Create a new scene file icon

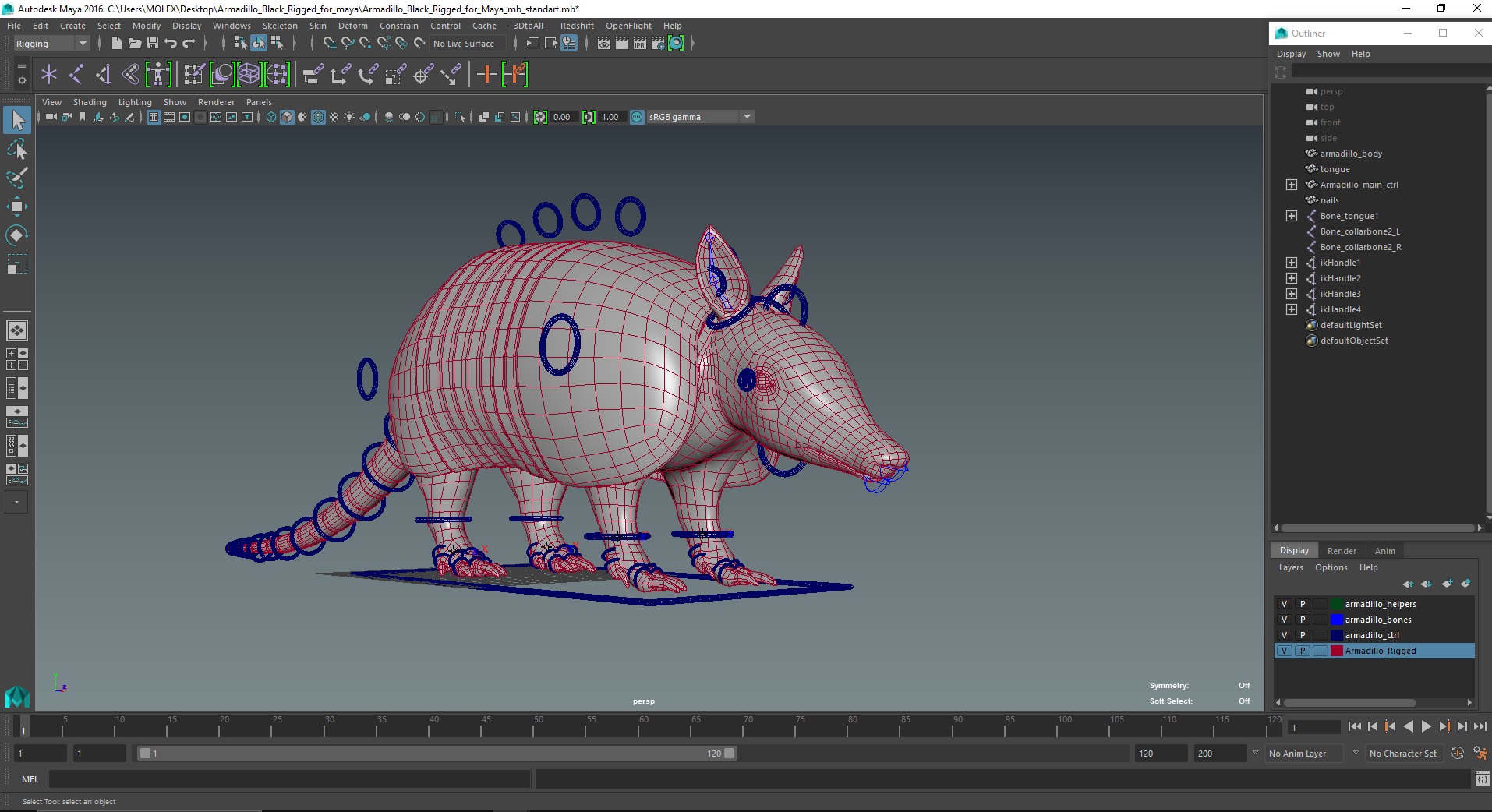[x=117, y=44]
